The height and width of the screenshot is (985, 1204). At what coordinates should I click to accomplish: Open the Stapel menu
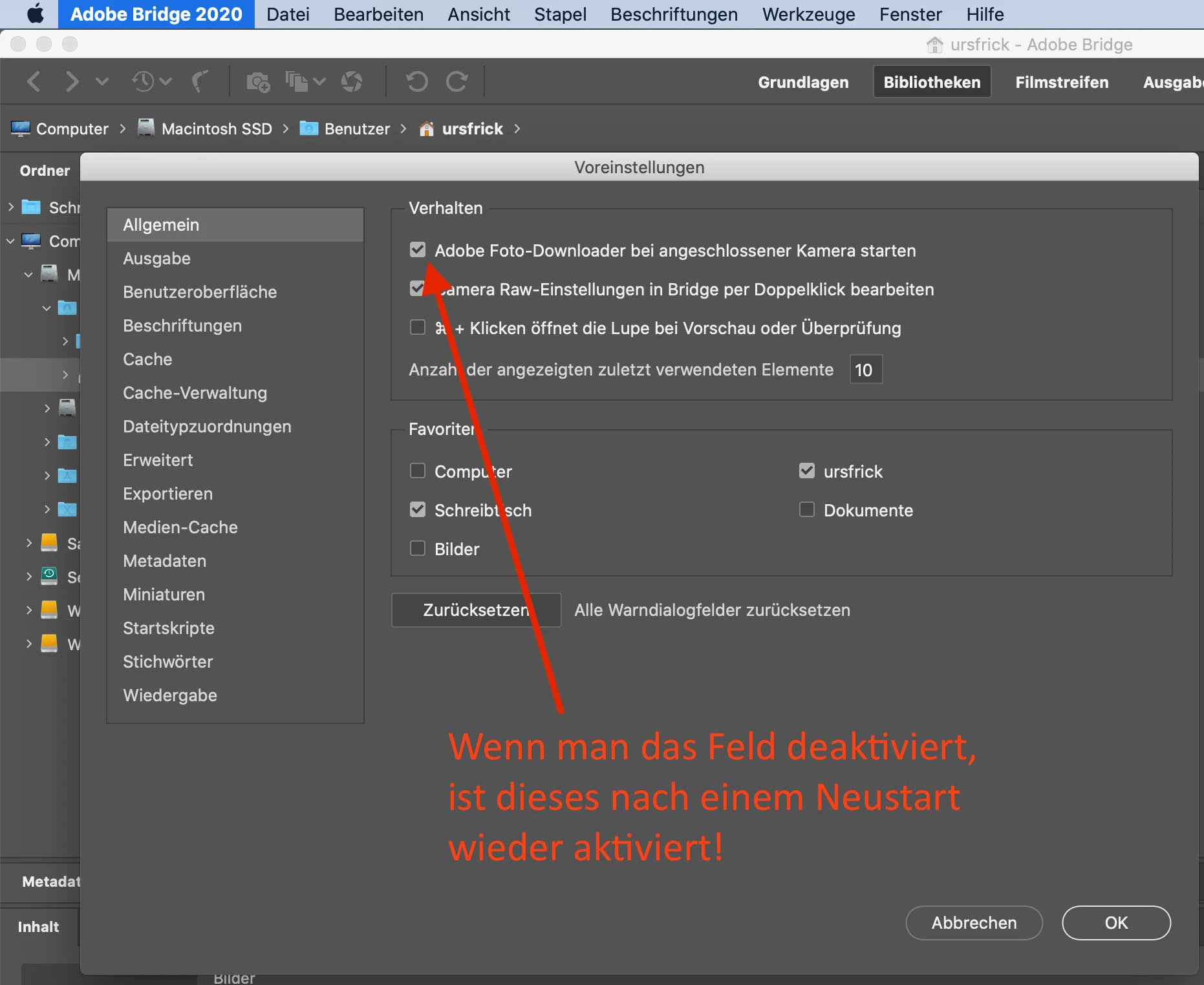tap(560, 14)
